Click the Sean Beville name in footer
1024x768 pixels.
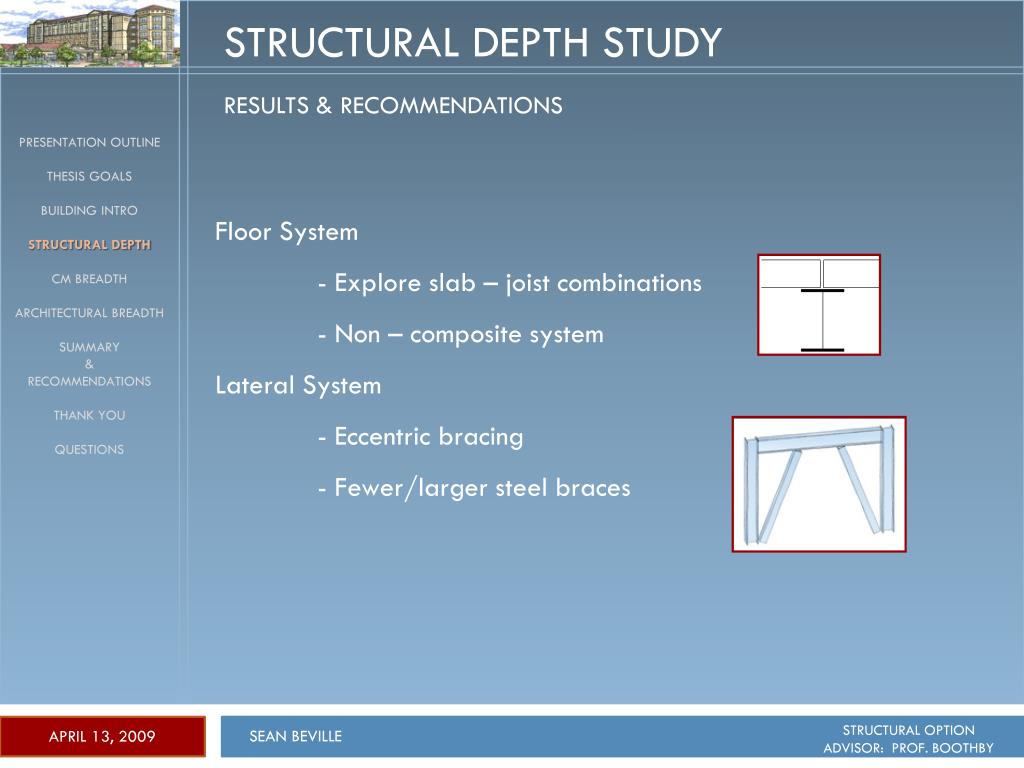point(296,737)
